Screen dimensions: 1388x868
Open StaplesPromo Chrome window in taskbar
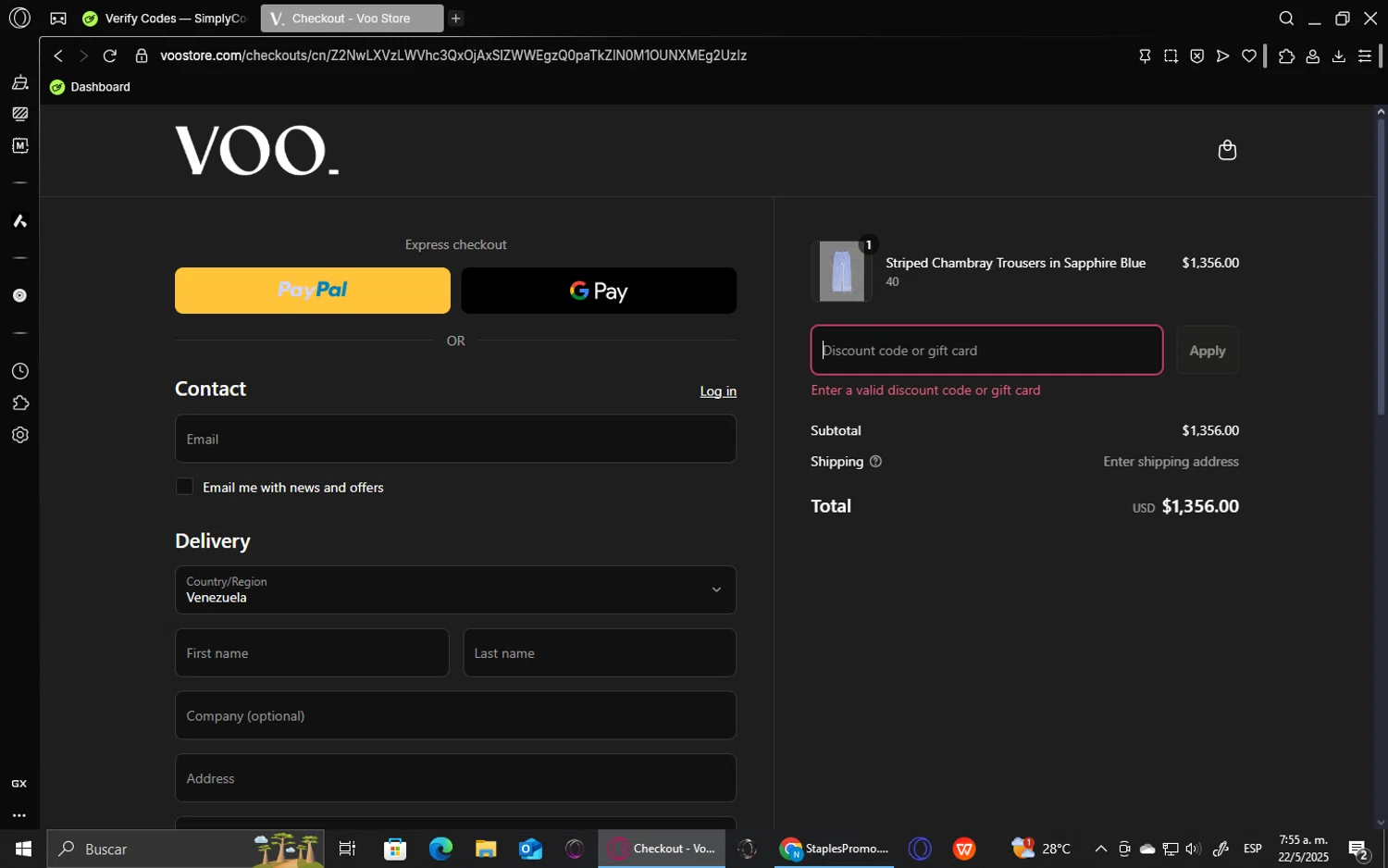click(835, 849)
